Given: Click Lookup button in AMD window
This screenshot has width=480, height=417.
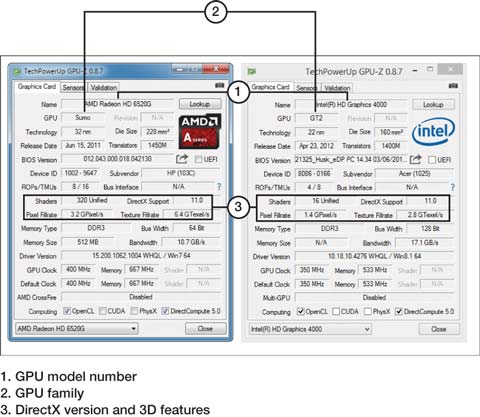Looking at the screenshot, I should [x=200, y=104].
